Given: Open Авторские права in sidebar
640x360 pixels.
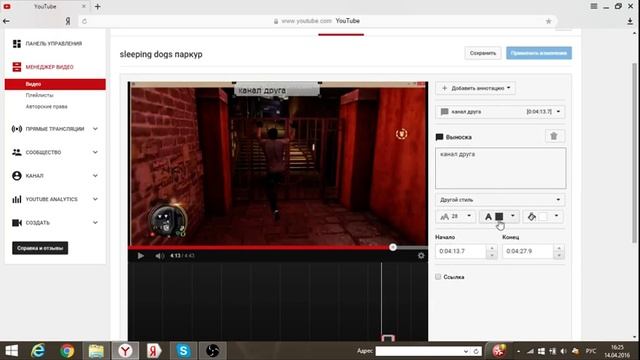Looking at the screenshot, I should point(46,107).
